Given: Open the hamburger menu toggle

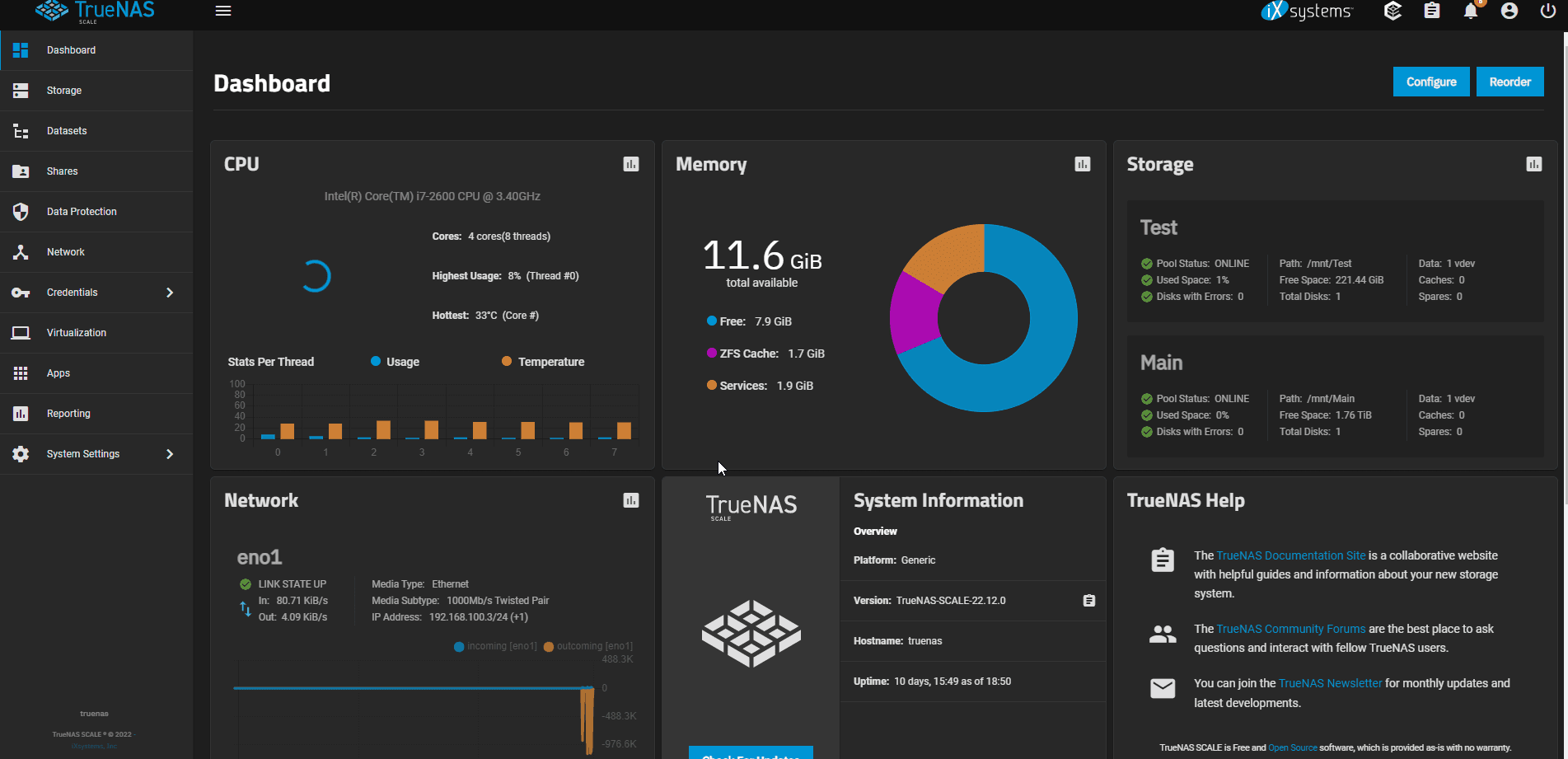Looking at the screenshot, I should point(223,11).
